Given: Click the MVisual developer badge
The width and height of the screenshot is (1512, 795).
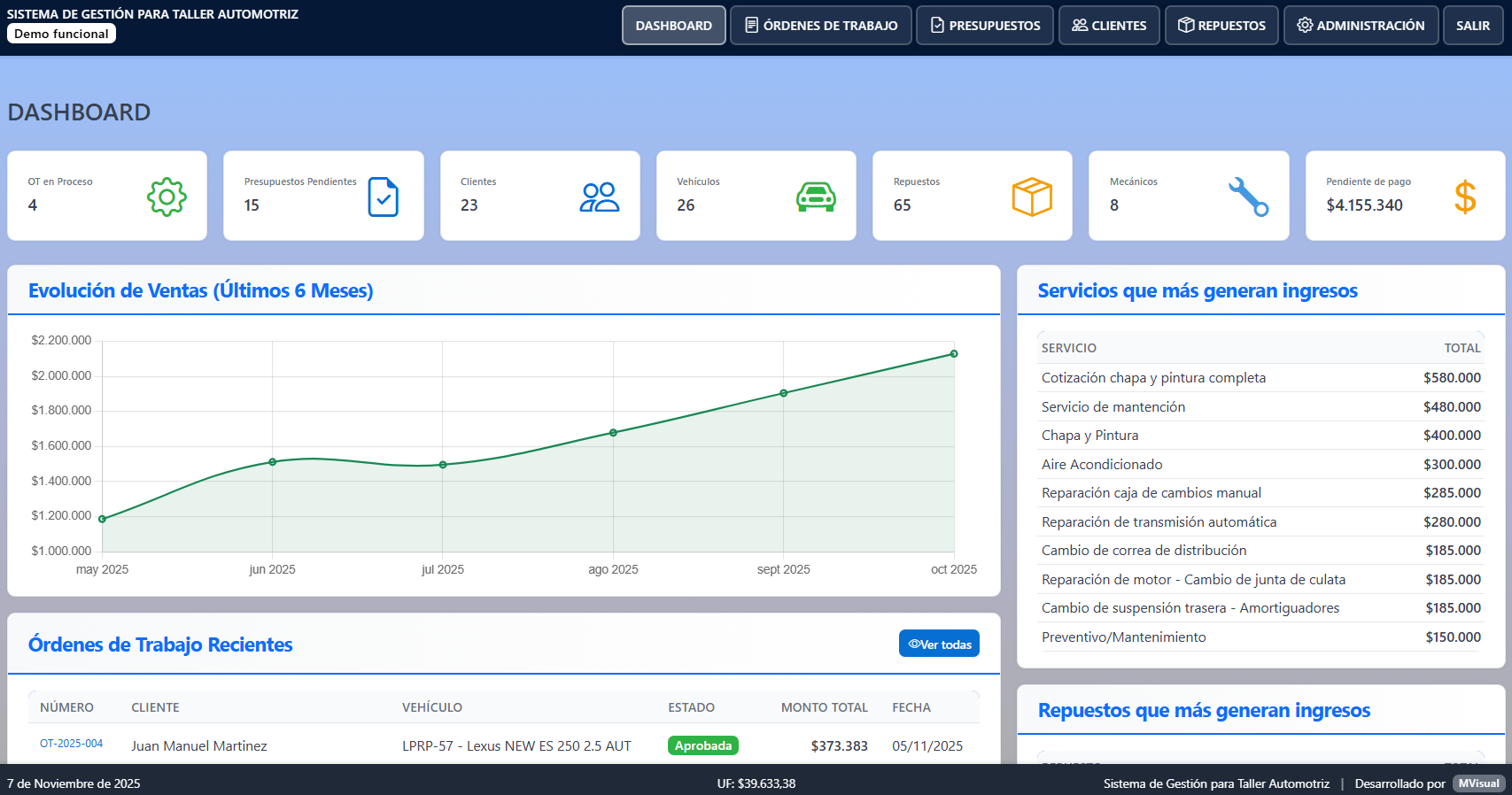Looking at the screenshot, I should 1479,783.
